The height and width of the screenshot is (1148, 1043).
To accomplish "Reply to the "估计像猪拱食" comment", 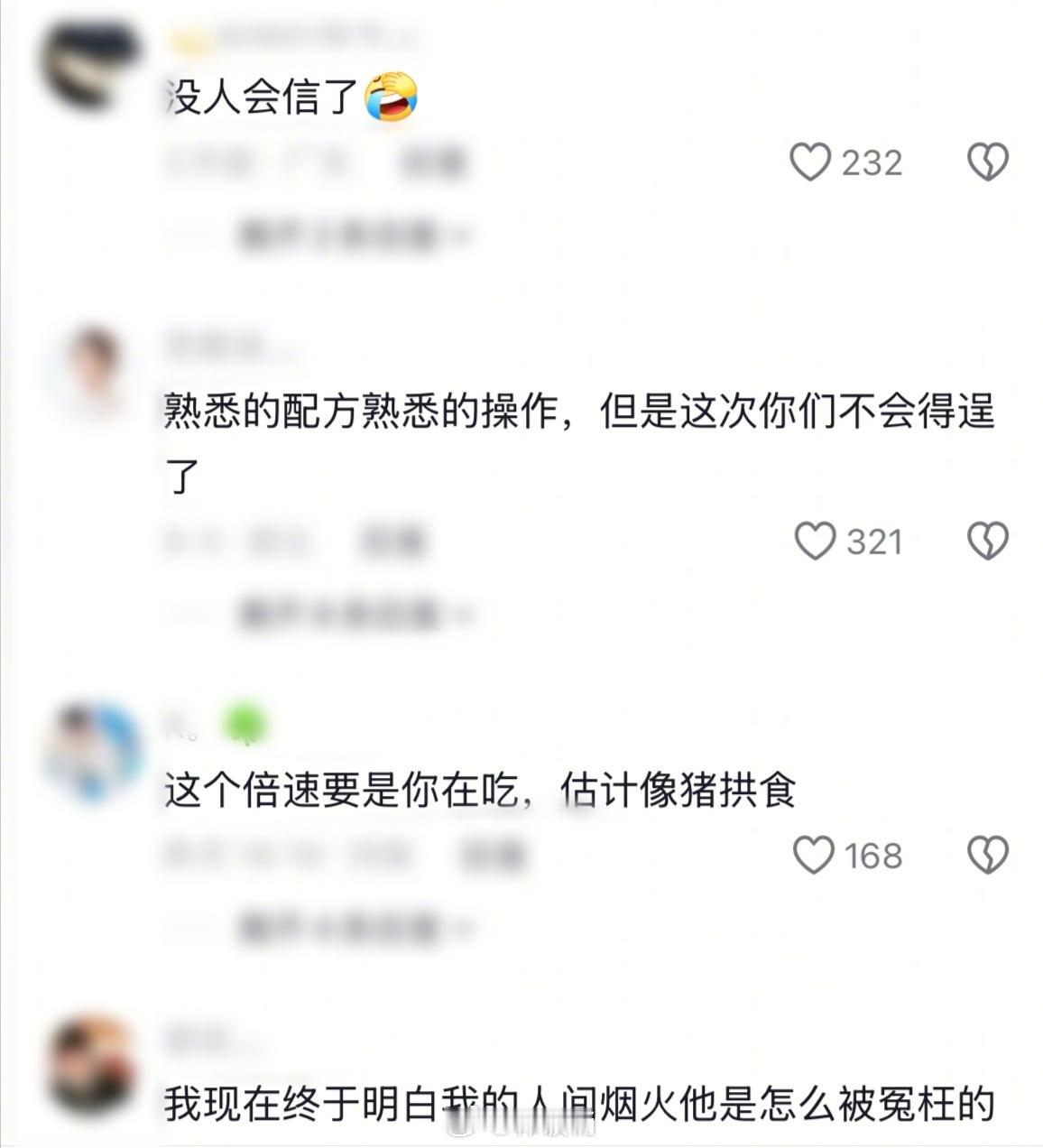I will click(x=493, y=855).
